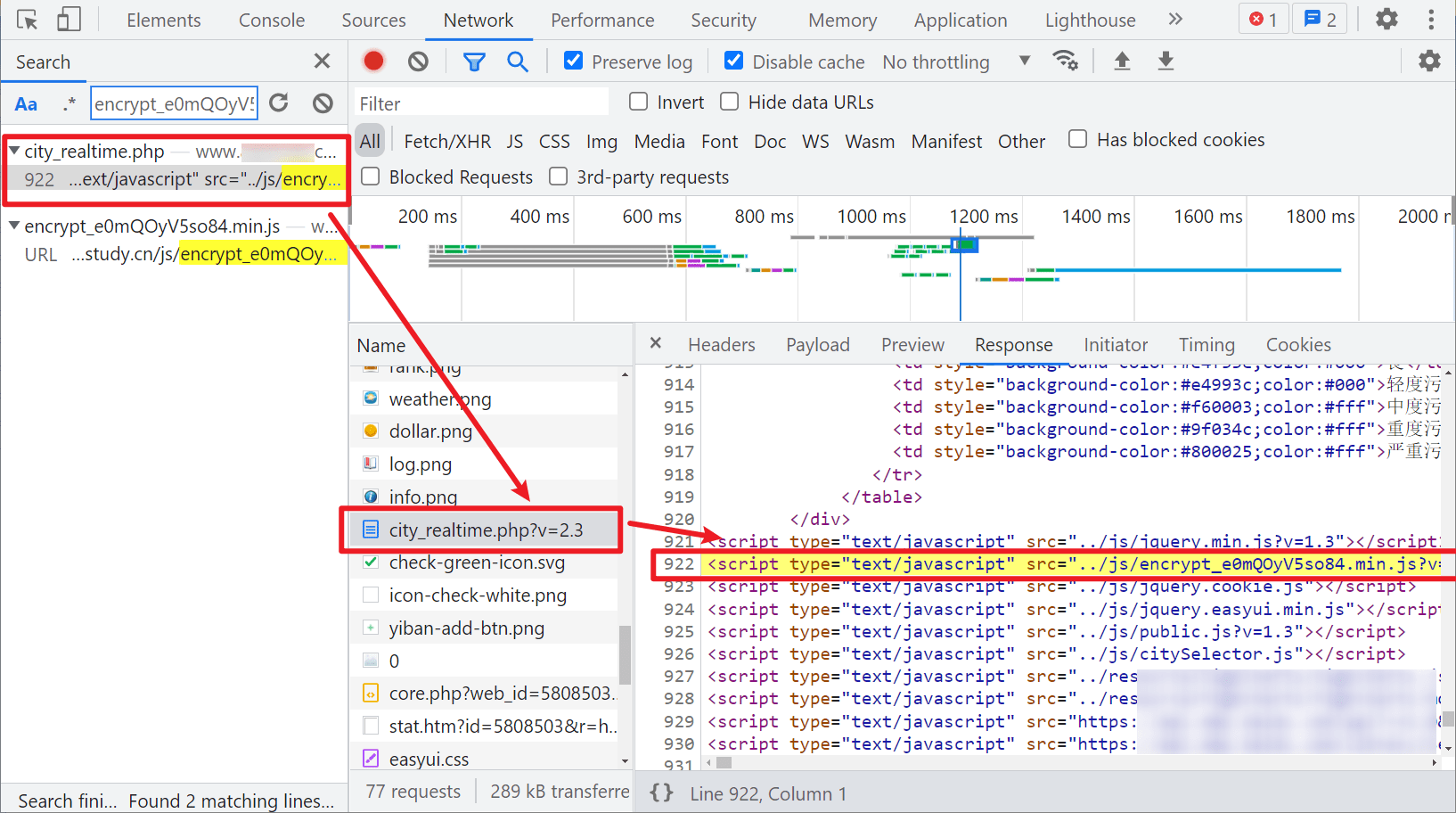Filter requests by Fetch/XHR
Screen dimensions: 1456x813
(x=447, y=141)
